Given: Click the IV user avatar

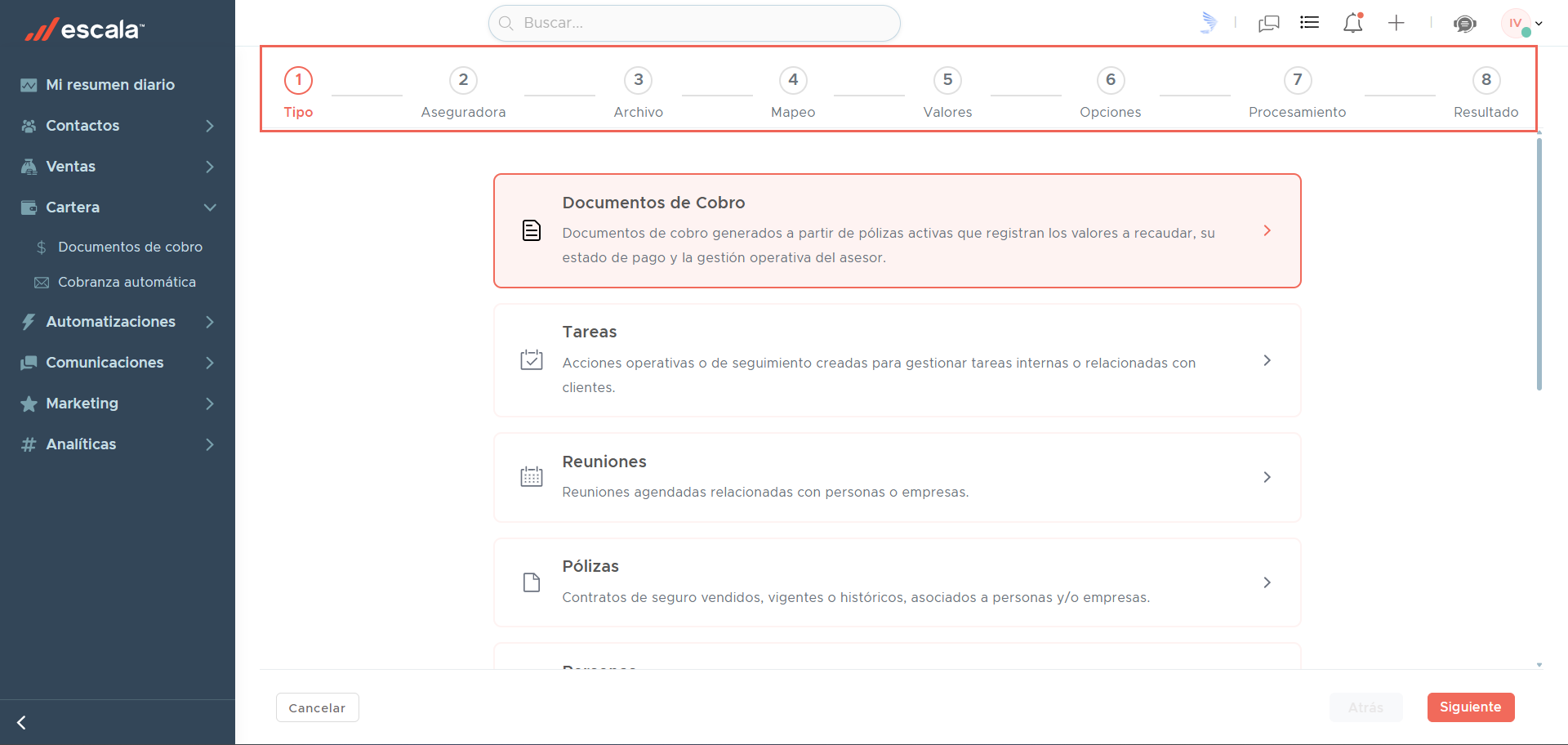Looking at the screenshot, I should (x=1516, y=23).
